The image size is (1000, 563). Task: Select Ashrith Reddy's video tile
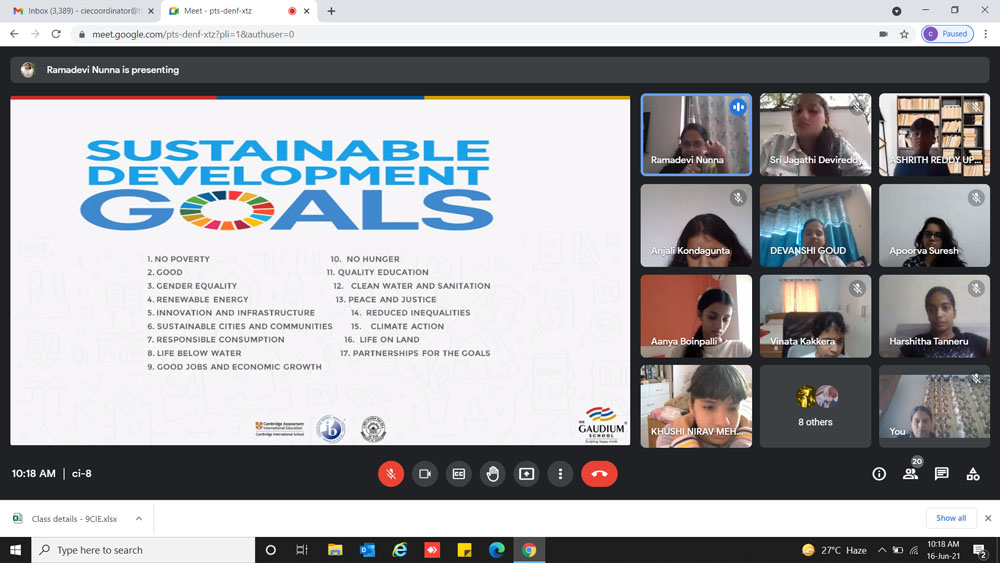point(934,135)
